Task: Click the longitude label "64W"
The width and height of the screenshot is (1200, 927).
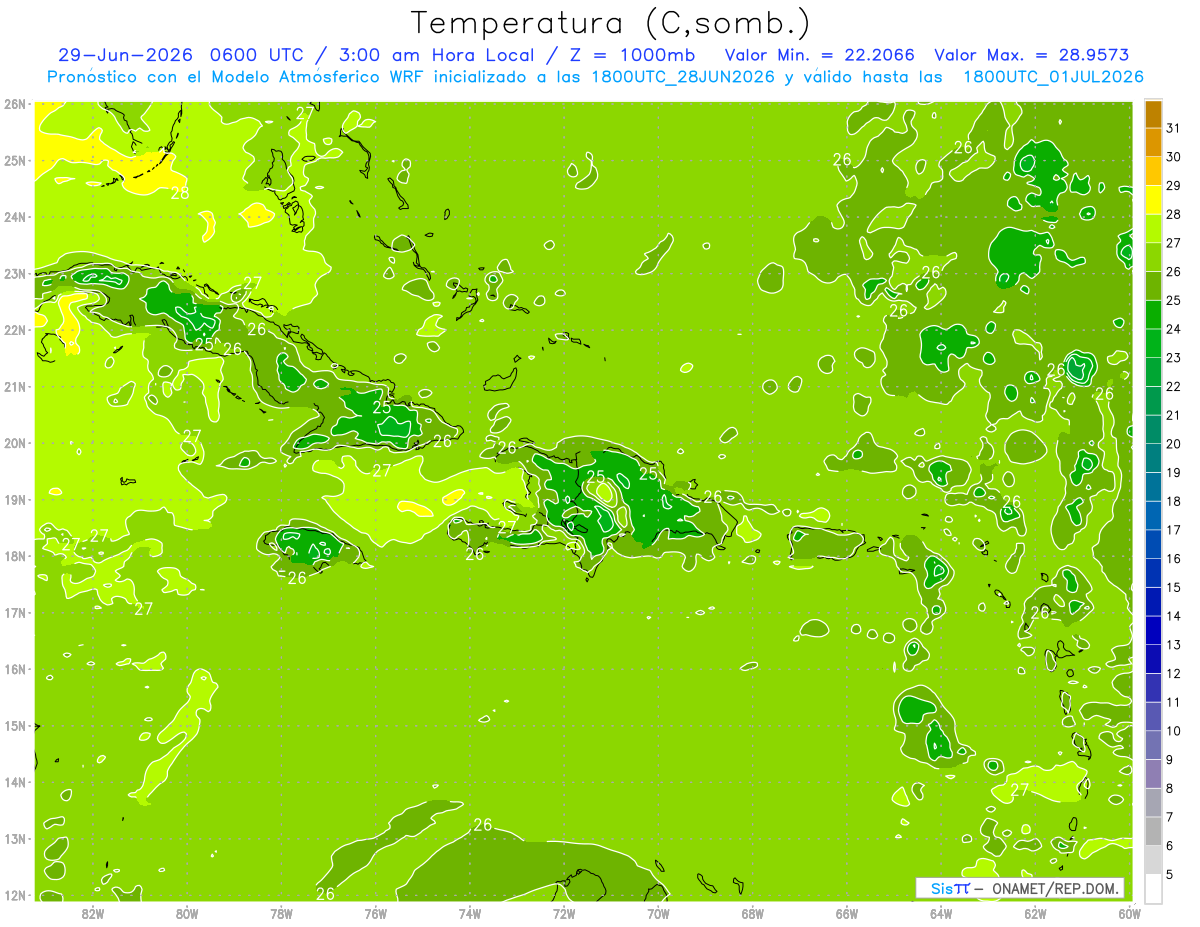Action: tap(941, 913)
